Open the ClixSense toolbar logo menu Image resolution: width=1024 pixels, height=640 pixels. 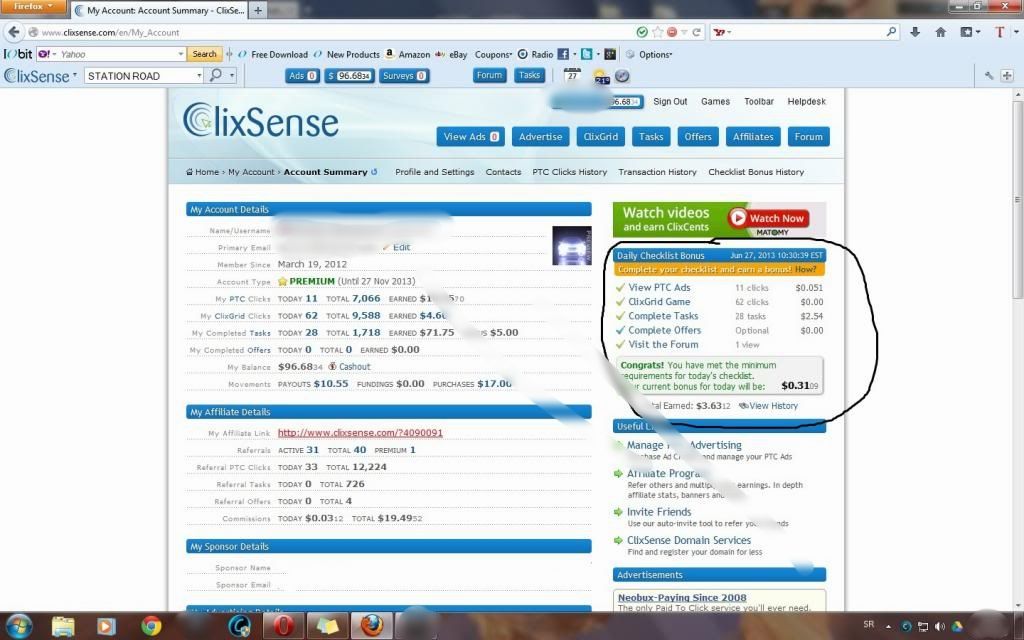(x=40, y=76)
